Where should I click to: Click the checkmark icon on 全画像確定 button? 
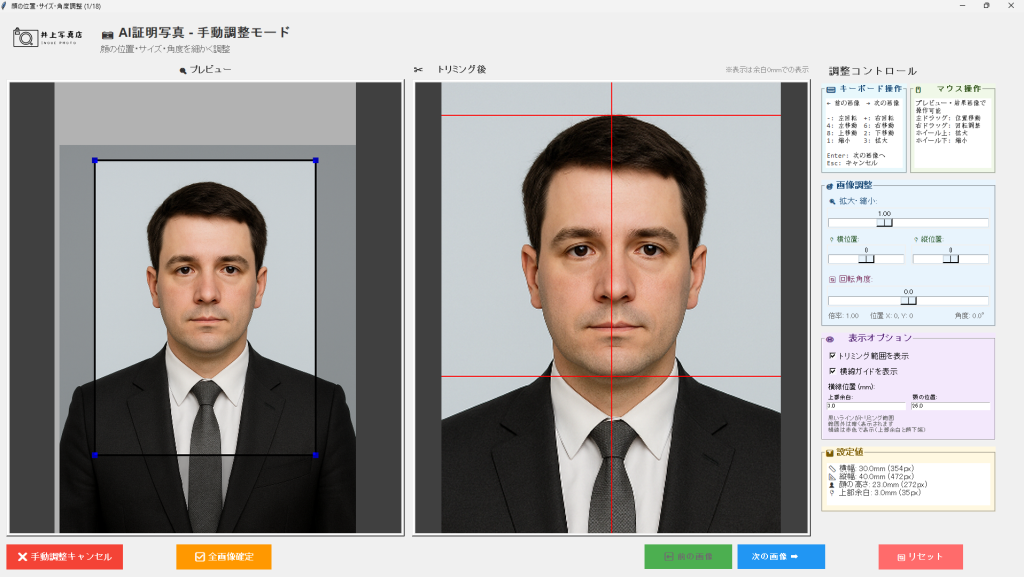(x=200, y=557)
